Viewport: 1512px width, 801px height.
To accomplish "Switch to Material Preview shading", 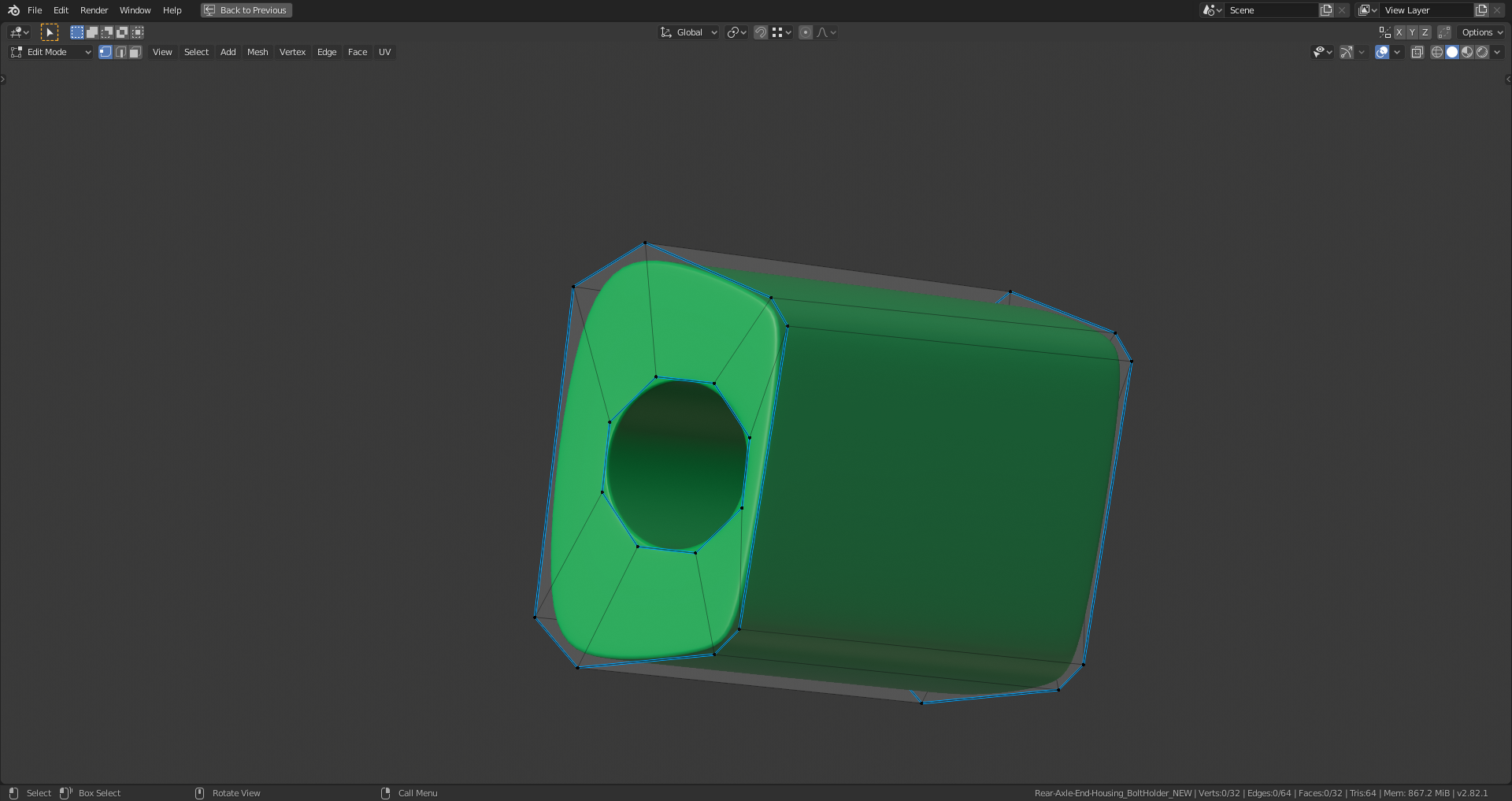I will pos(1467,52).
